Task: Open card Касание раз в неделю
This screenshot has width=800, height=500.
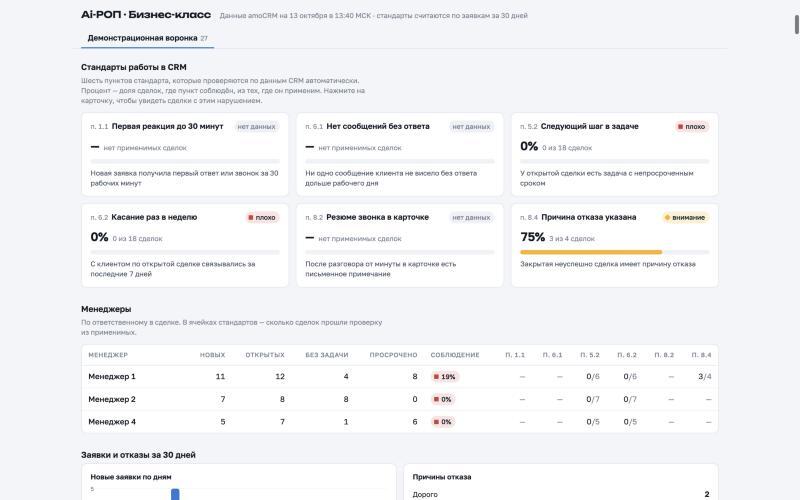Action: (x=185, y=245)
